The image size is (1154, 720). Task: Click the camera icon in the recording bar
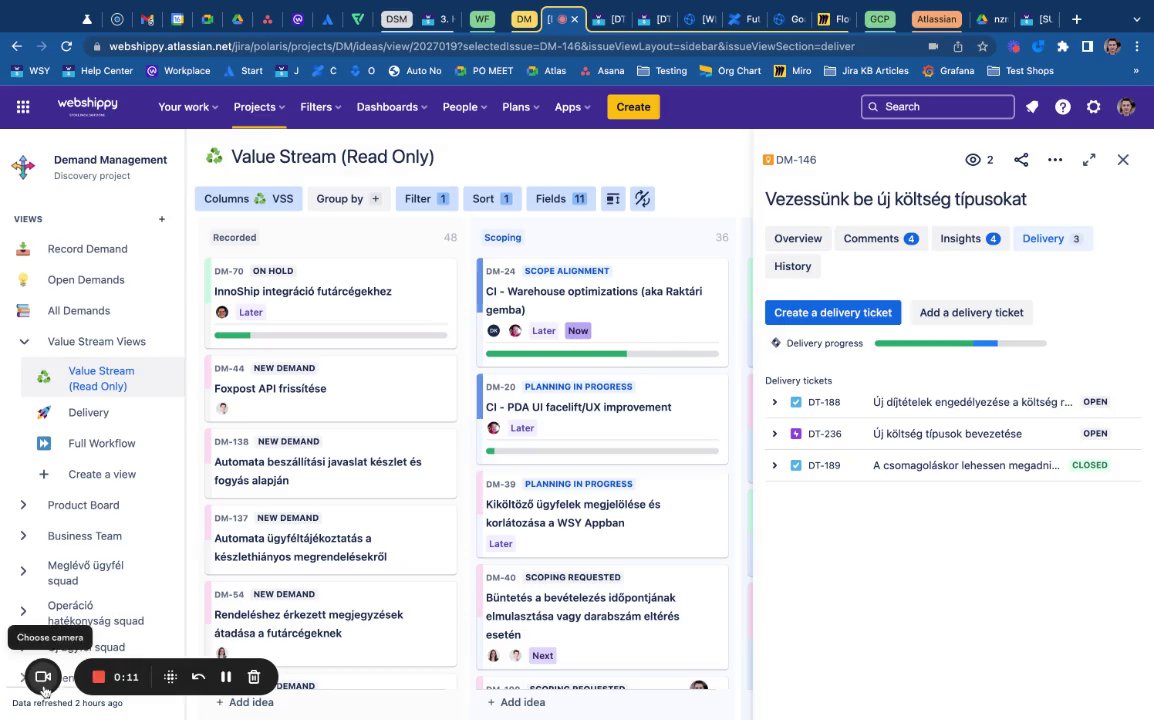click(x=43, y=677)
